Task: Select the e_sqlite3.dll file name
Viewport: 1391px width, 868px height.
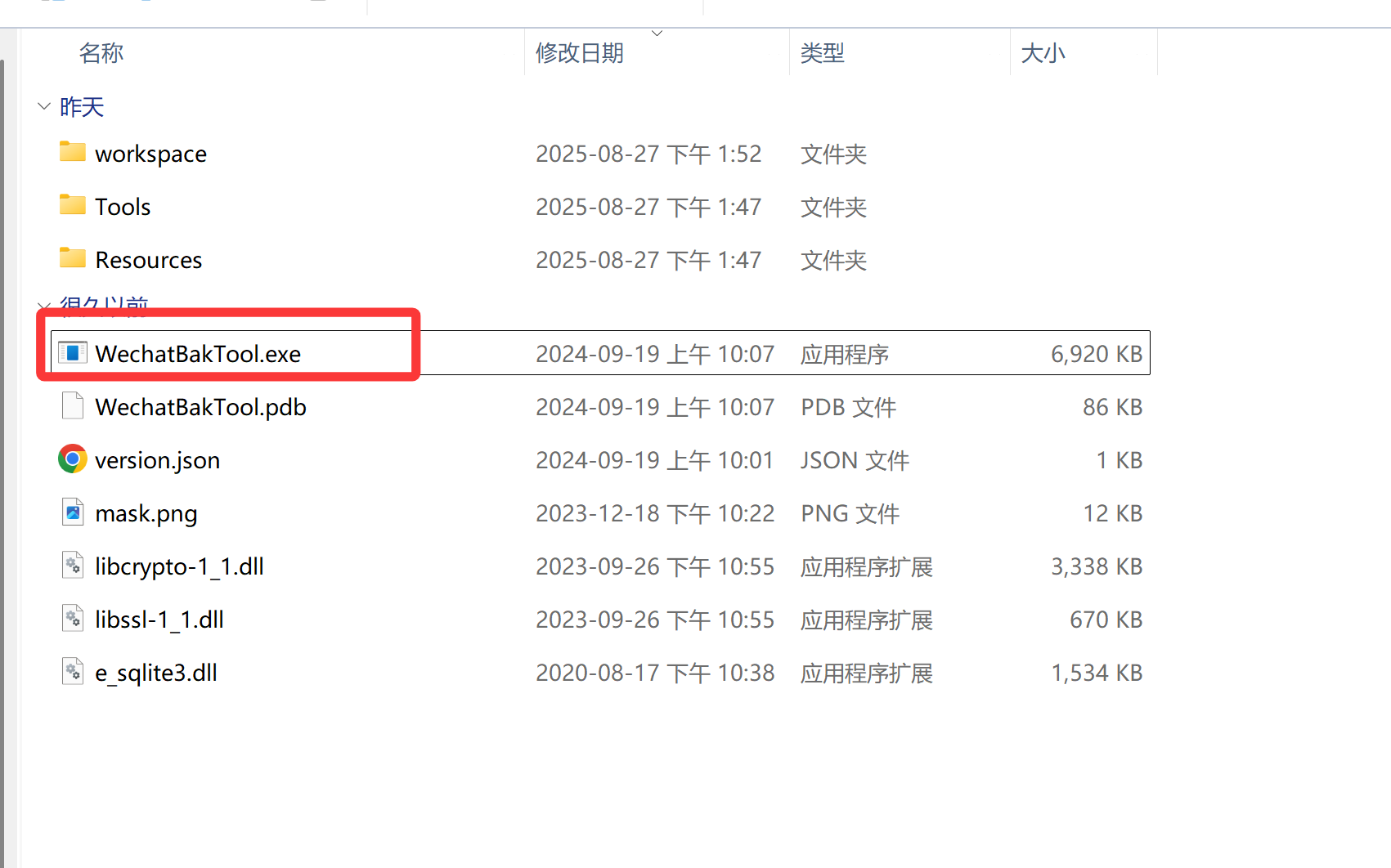Action: [x=156, y=673]
